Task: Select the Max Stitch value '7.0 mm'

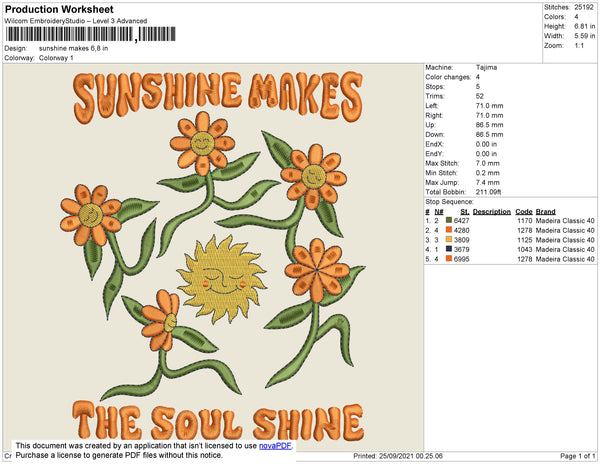Action: (488, 163)
